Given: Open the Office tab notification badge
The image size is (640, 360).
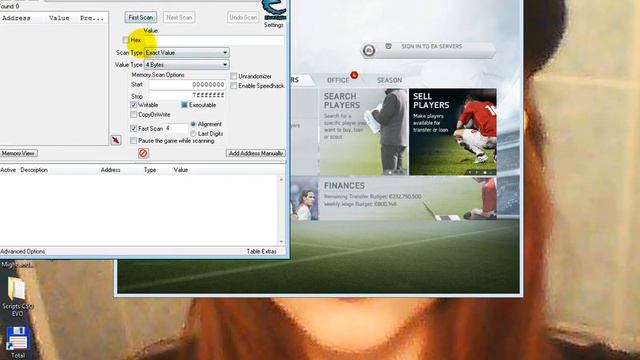Looking at the screenshot, I should pyautogui.click(x=354, y=75).
